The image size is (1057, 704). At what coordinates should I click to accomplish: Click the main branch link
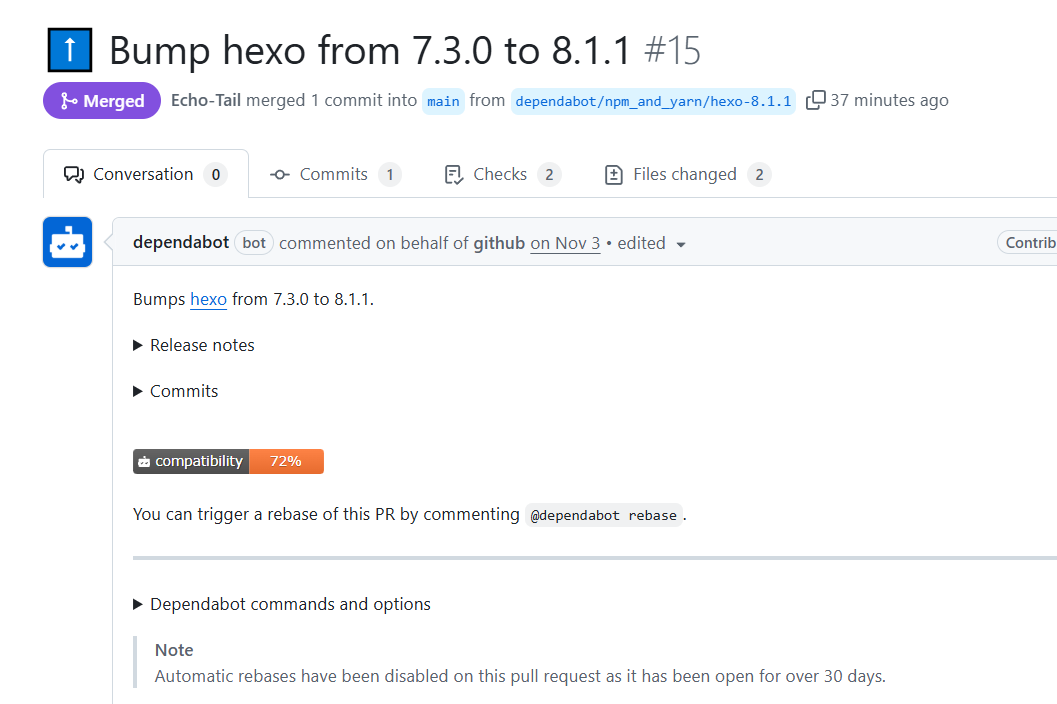pyautogui.click(x=443, y=101)
